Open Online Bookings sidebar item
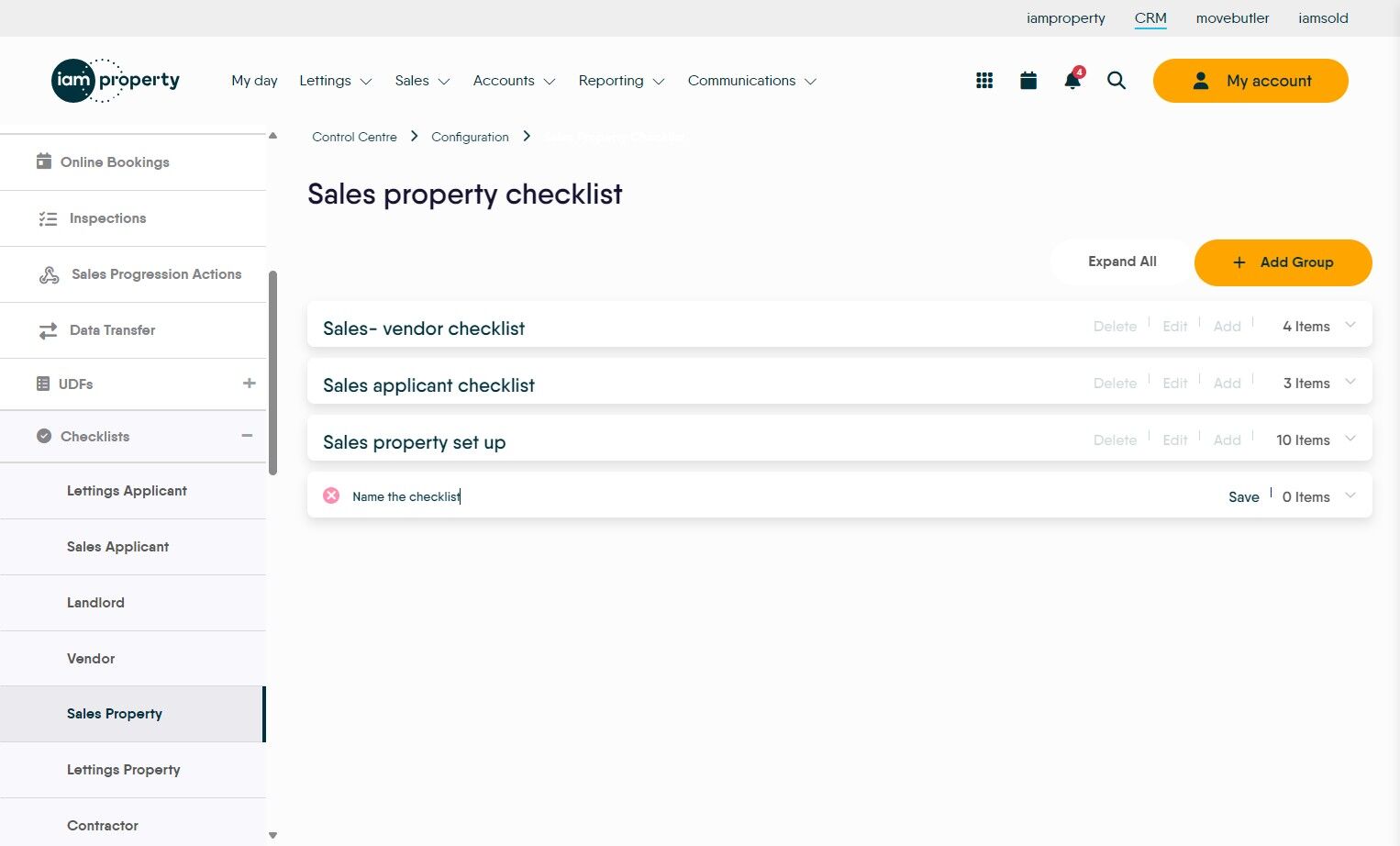Image resolution: width=1400 pixels, height=846 pixels. (x=115, y=162)
